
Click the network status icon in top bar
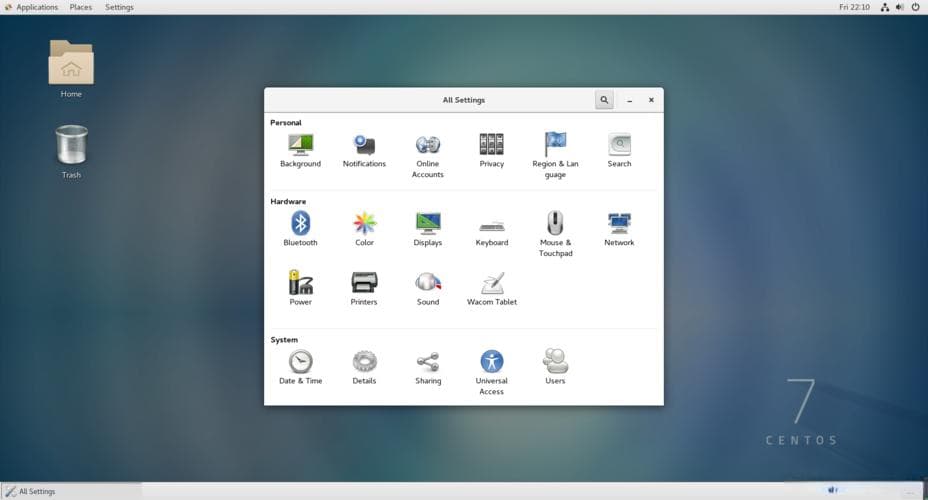tap(885, 7)
